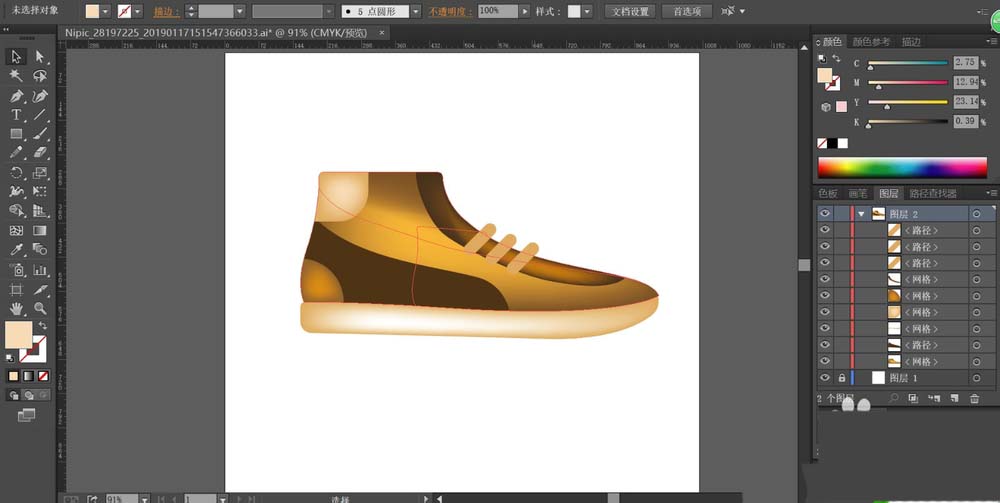Open Layers panel flyout menu
Viewport: 1000px width, 503px height.
(992, 193)
